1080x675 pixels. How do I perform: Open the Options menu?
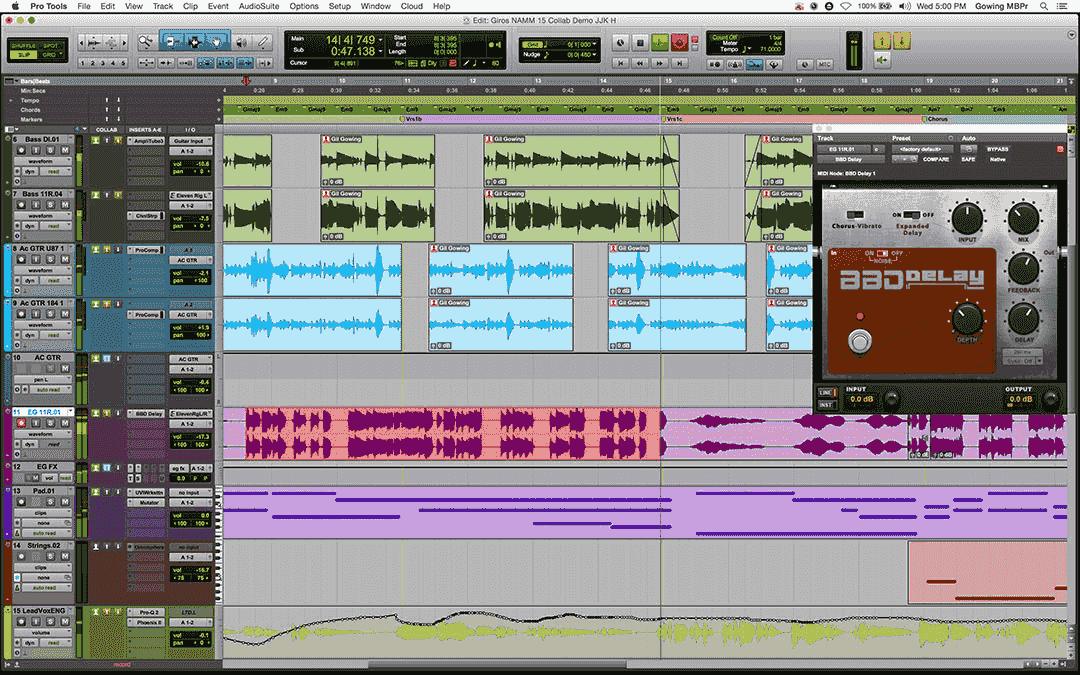click(x=303, y=6)
